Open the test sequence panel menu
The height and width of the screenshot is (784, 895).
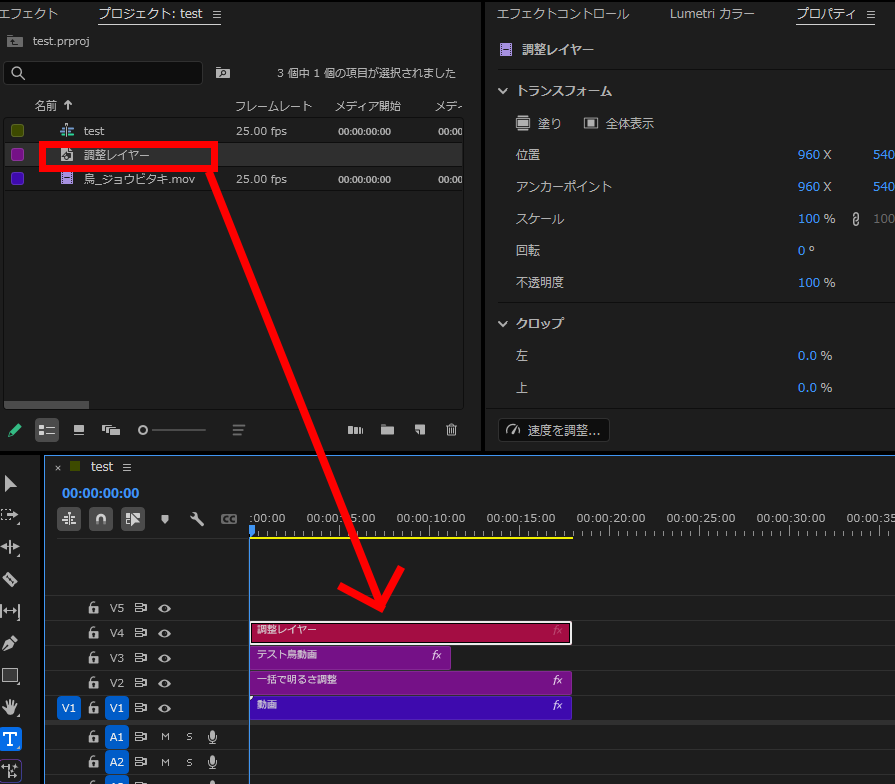(127, 467)
